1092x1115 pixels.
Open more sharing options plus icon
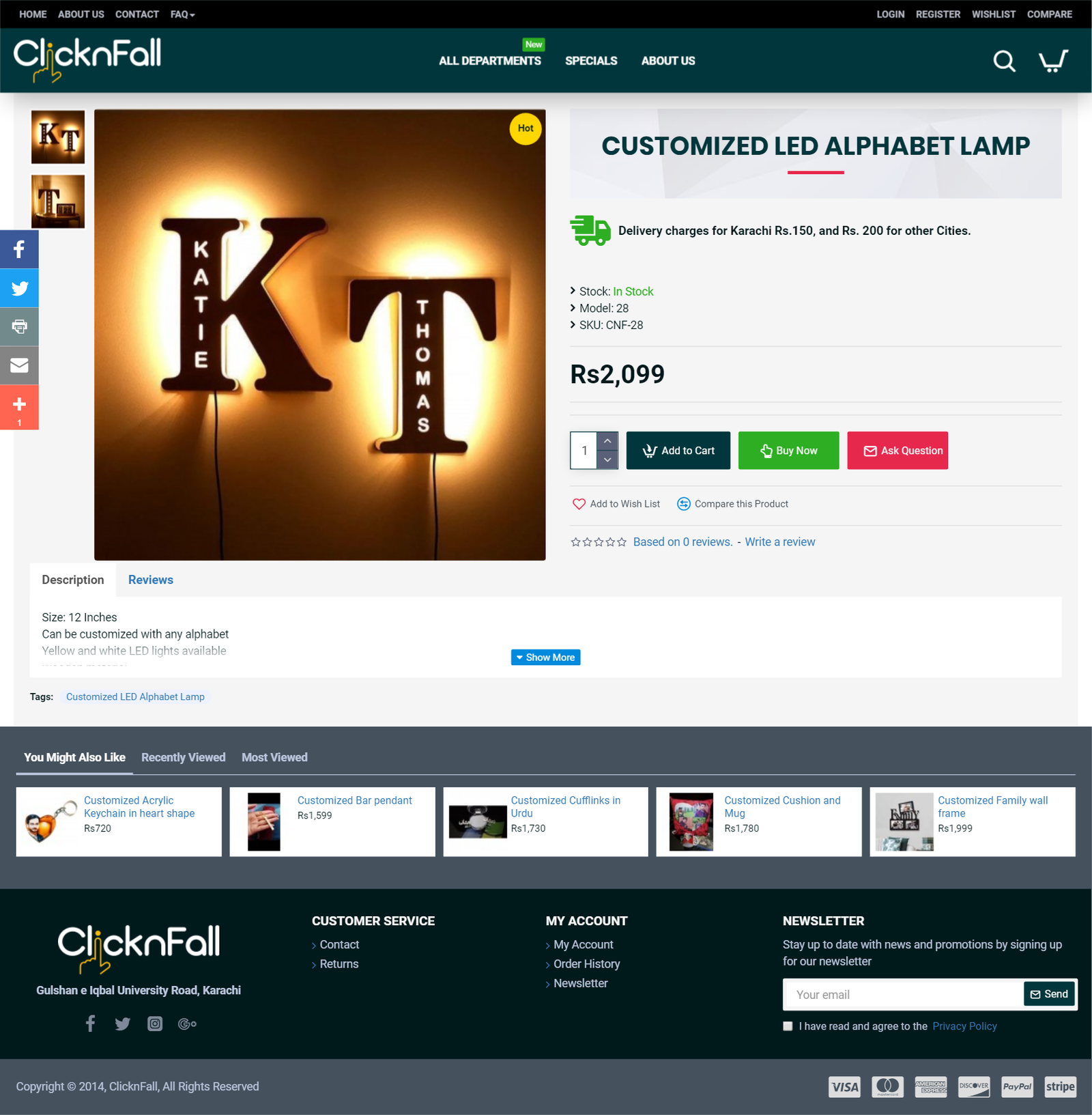(x=19, y=408)
